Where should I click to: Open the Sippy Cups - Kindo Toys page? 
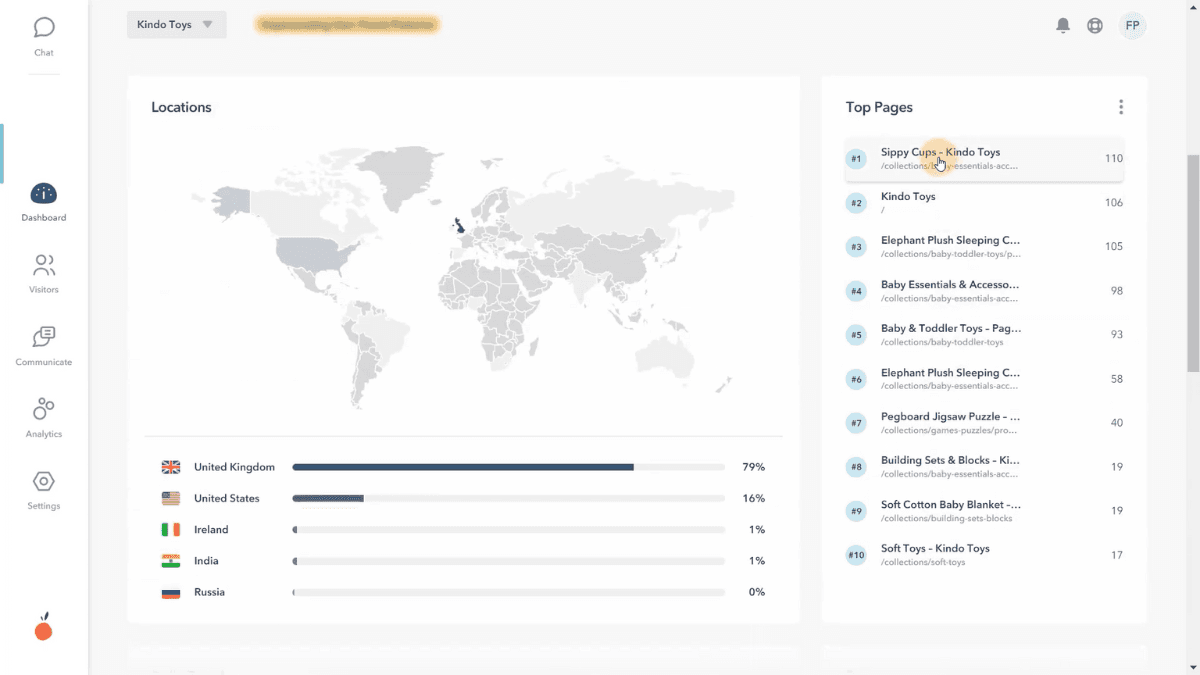(984, 159)
